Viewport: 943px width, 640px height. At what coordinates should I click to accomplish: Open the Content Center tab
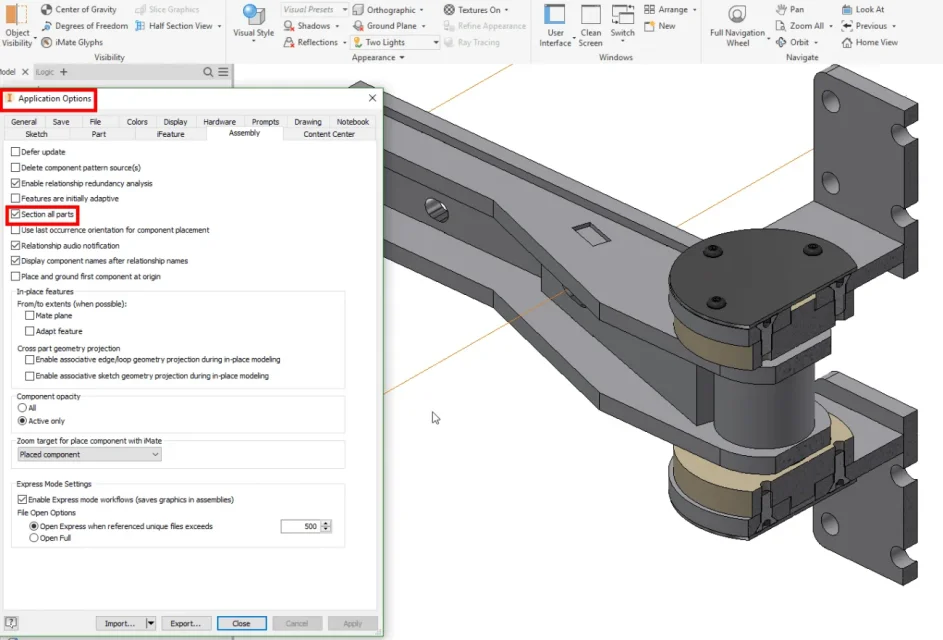[x=329, y=134]
